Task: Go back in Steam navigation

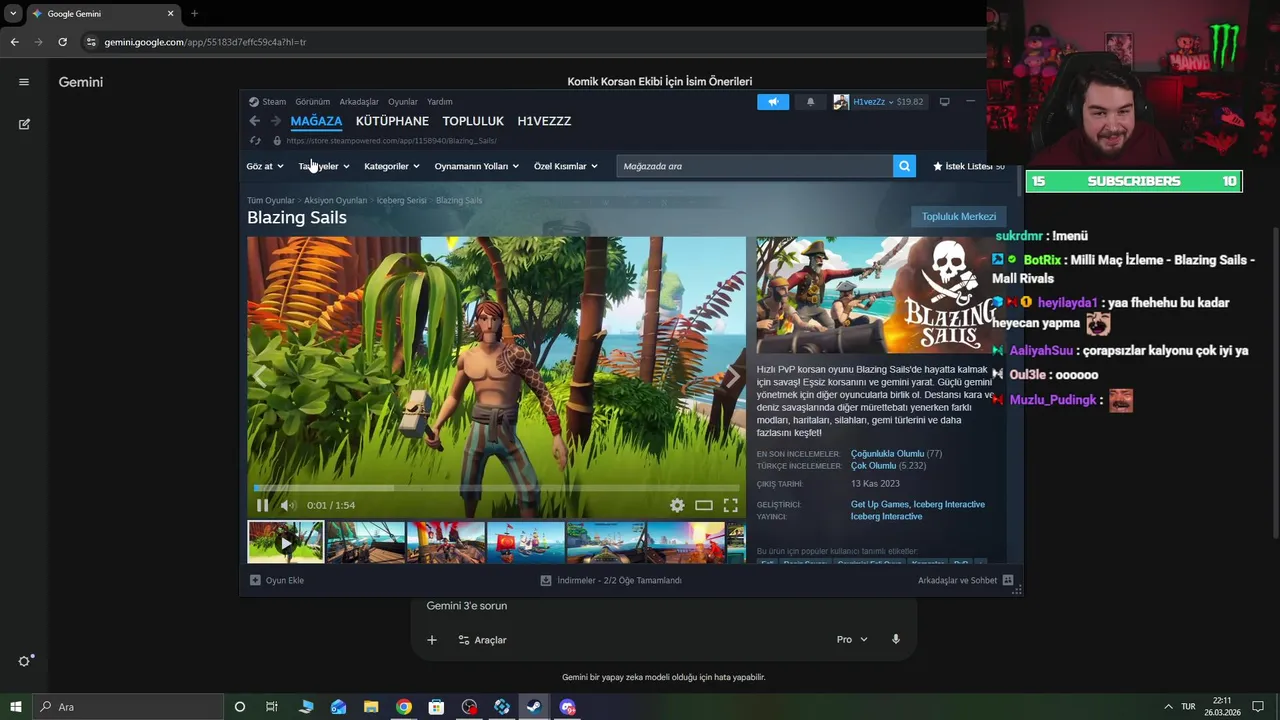Action: [x=255, y=121]
